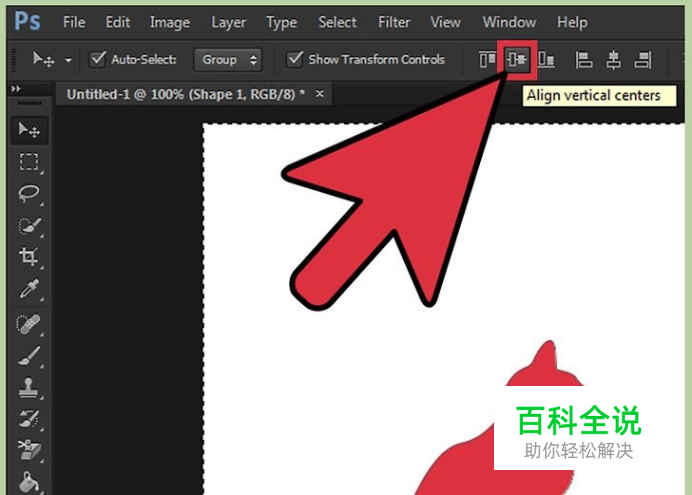Click the toolbox panel grip handle

(30, 103)
